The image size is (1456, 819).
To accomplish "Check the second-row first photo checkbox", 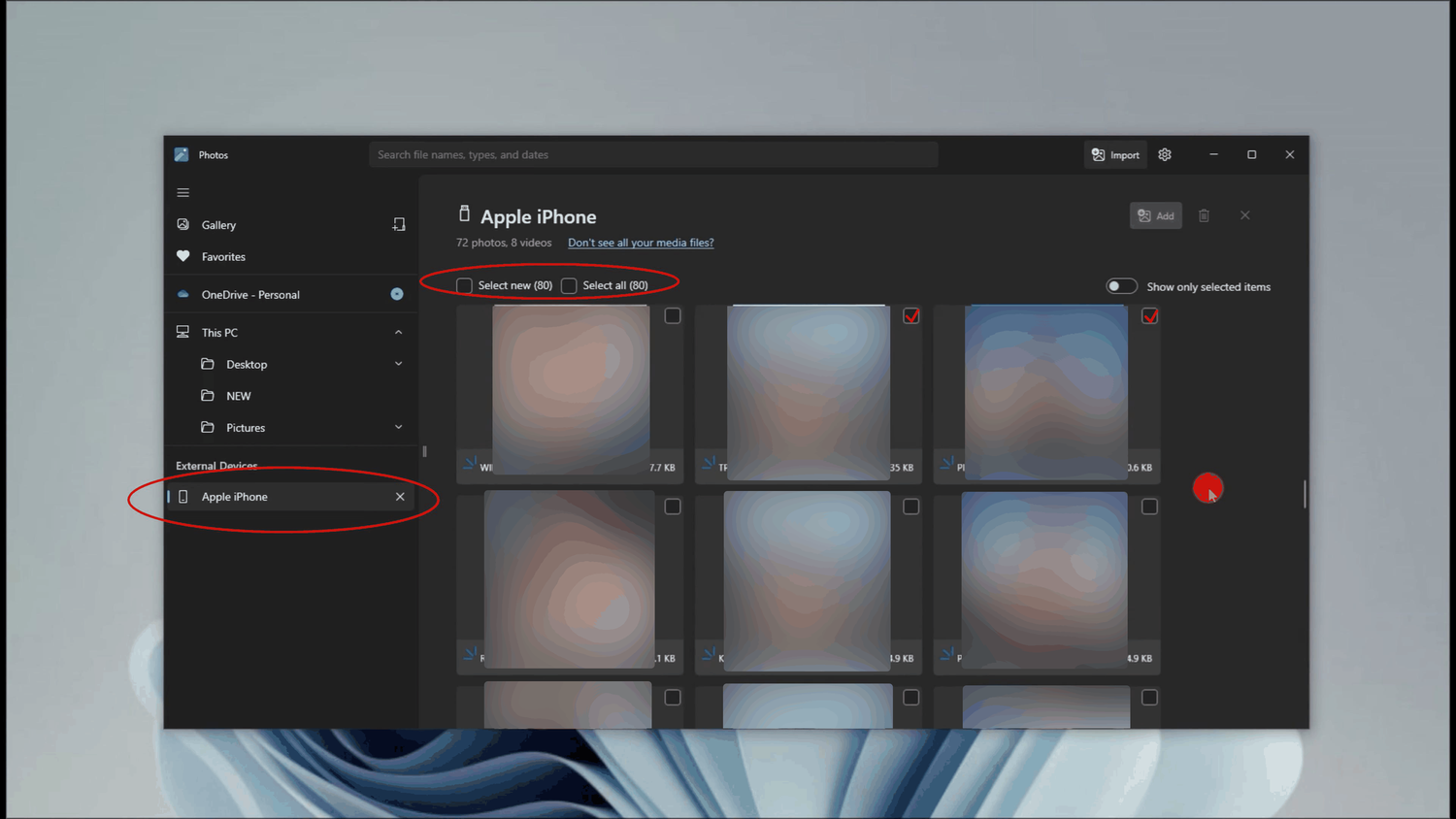I will click(x=673, y=507).
